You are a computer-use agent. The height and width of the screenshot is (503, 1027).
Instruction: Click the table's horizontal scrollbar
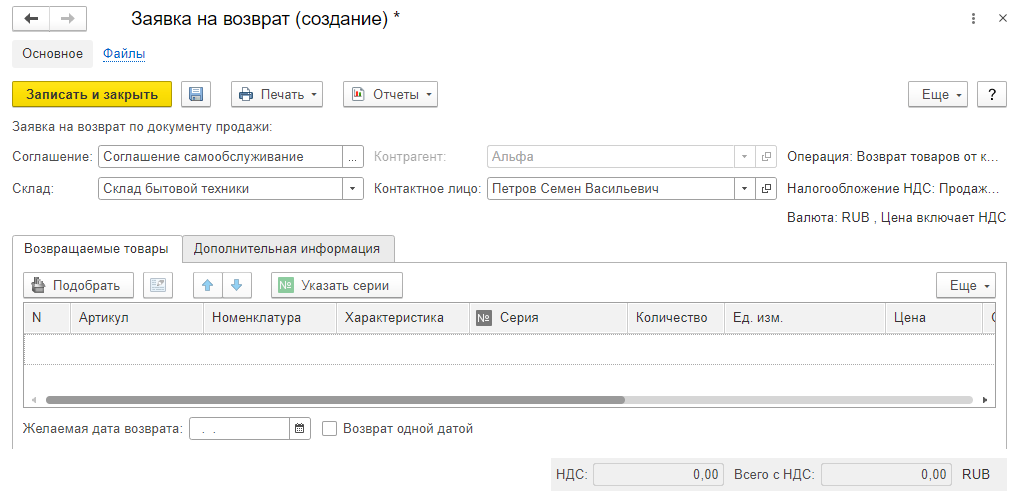click(335, 399)
